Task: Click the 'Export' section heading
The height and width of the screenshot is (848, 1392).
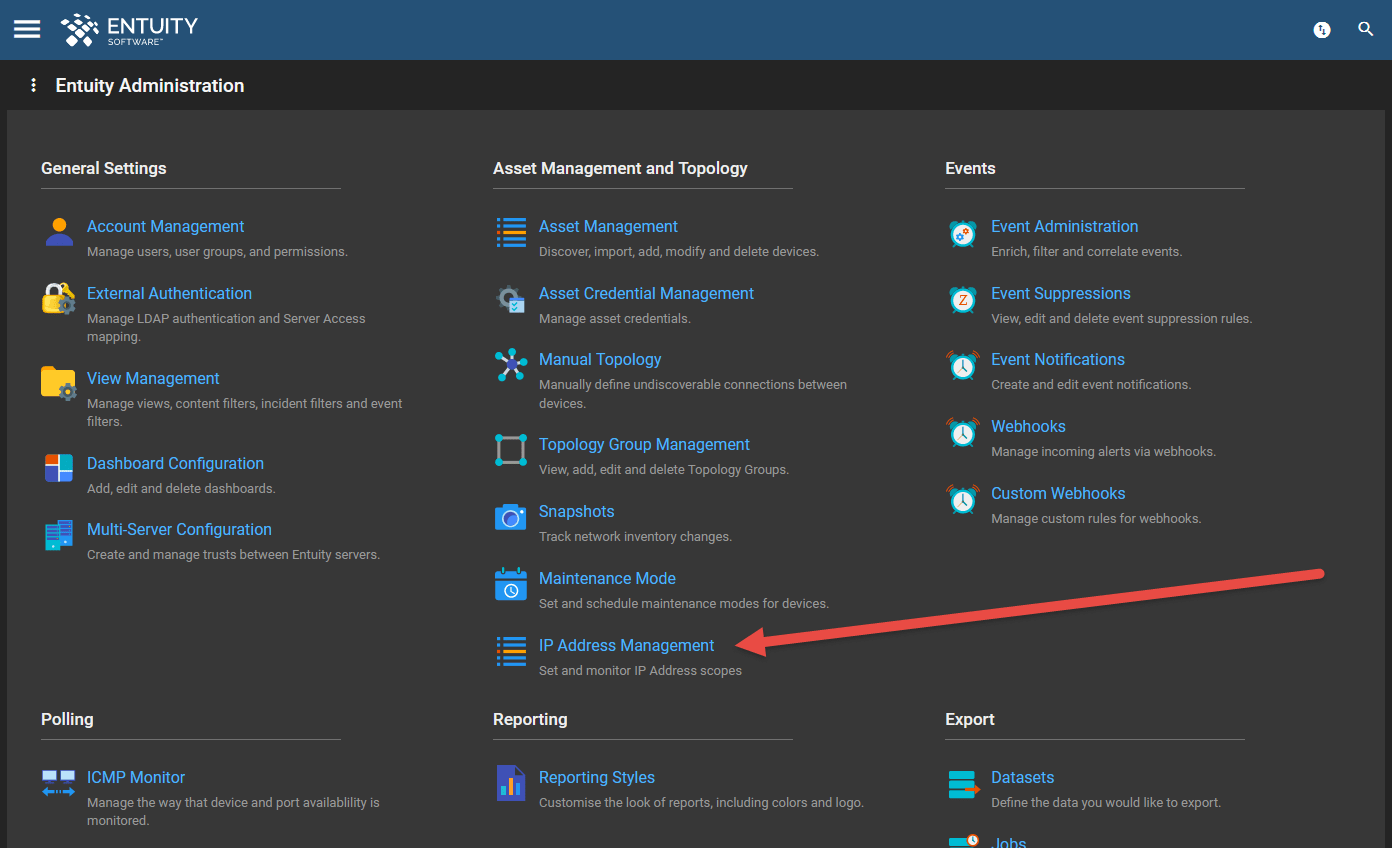Action: click(970, 719)
